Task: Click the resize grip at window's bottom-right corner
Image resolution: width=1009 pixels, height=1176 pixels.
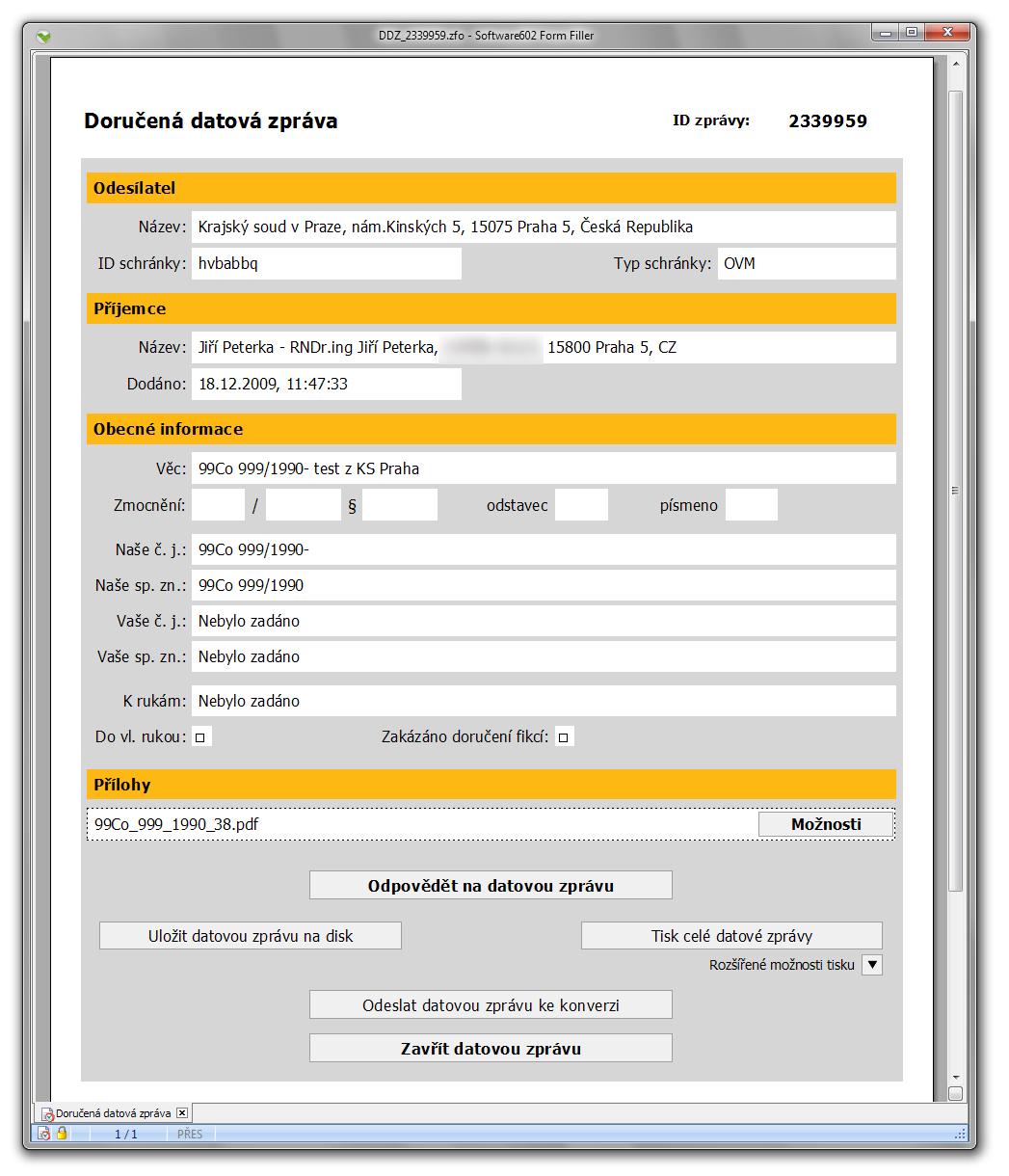Action: tap(959, 1135)
